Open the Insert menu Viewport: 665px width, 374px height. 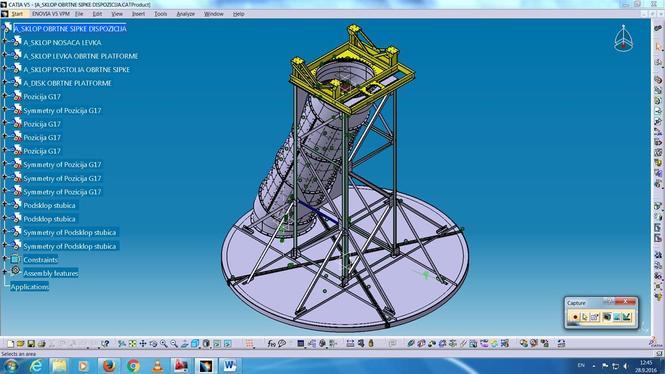point(138,14)
